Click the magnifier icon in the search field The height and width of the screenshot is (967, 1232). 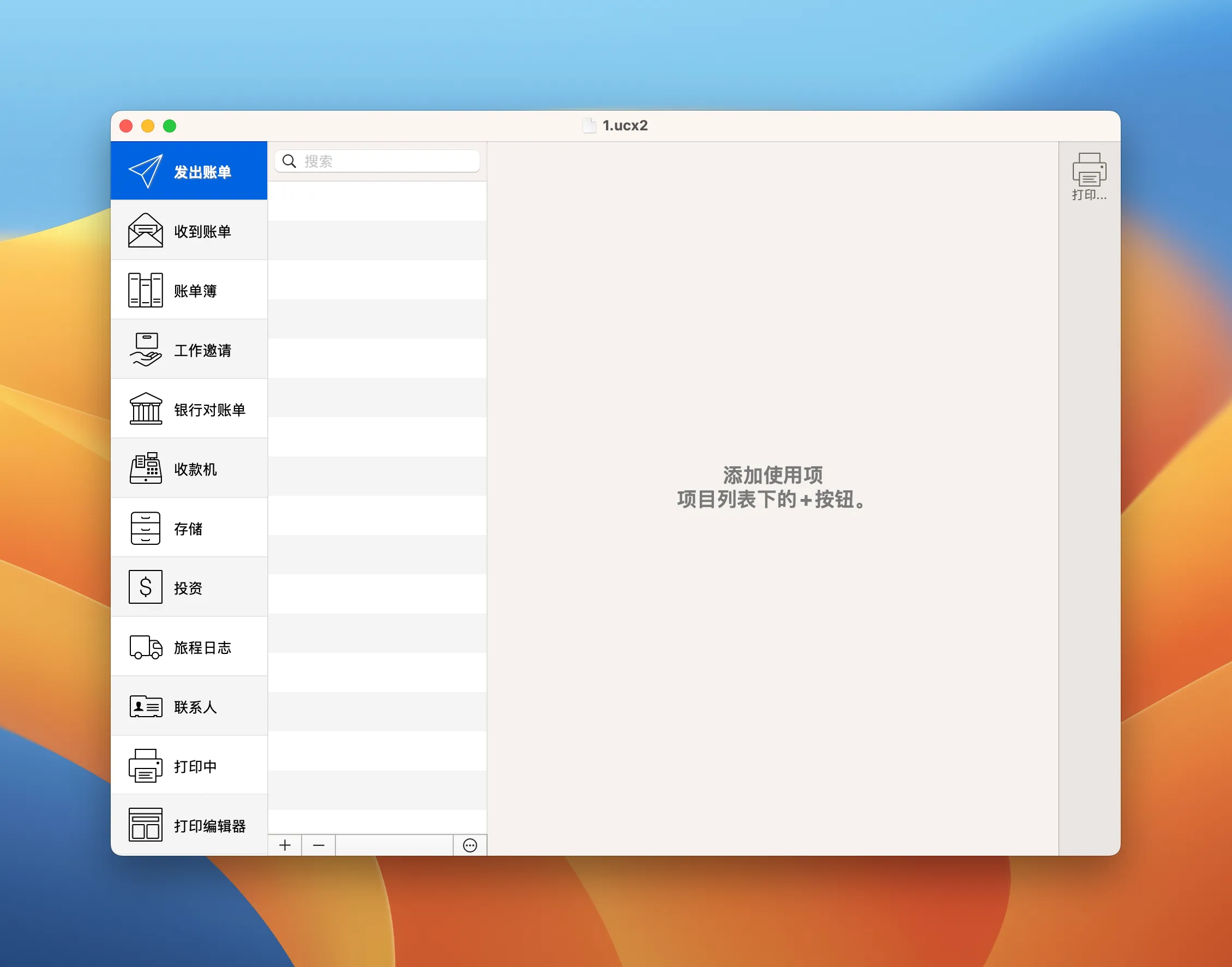(x=289, y=161)
